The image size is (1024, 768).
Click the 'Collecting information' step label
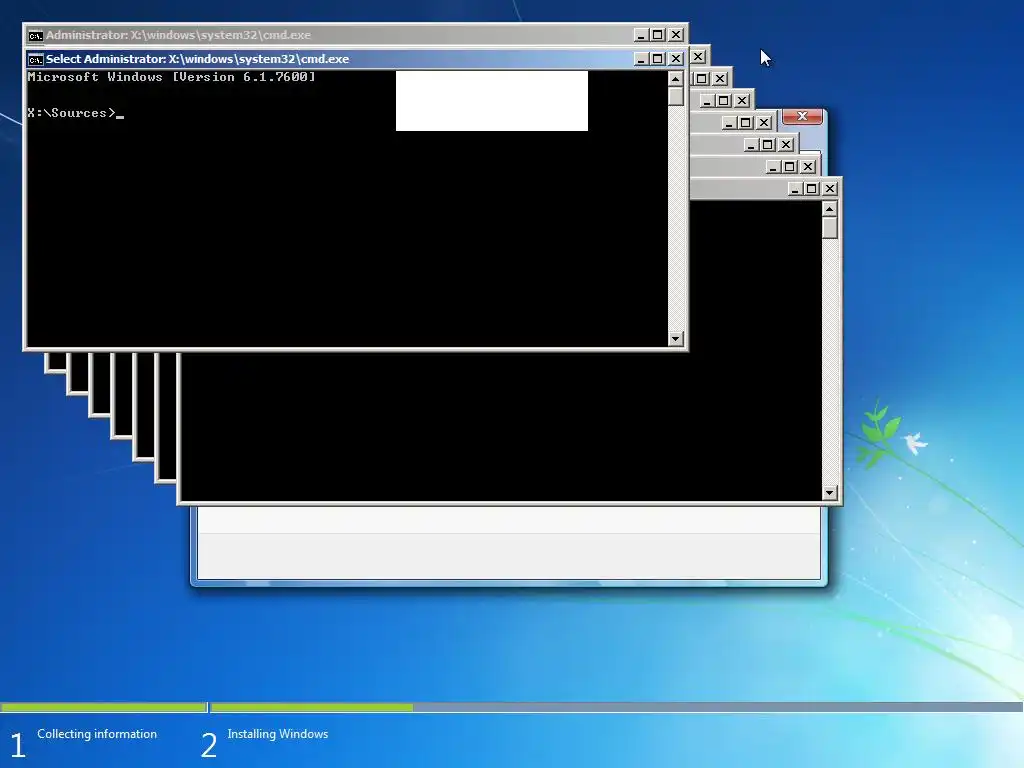pos(97,734)
